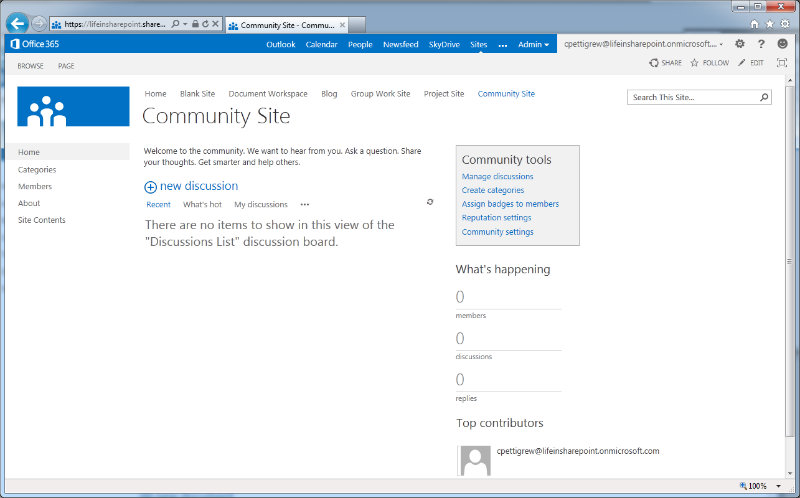Click the new discussion plus icon

[x=150, y=187]
